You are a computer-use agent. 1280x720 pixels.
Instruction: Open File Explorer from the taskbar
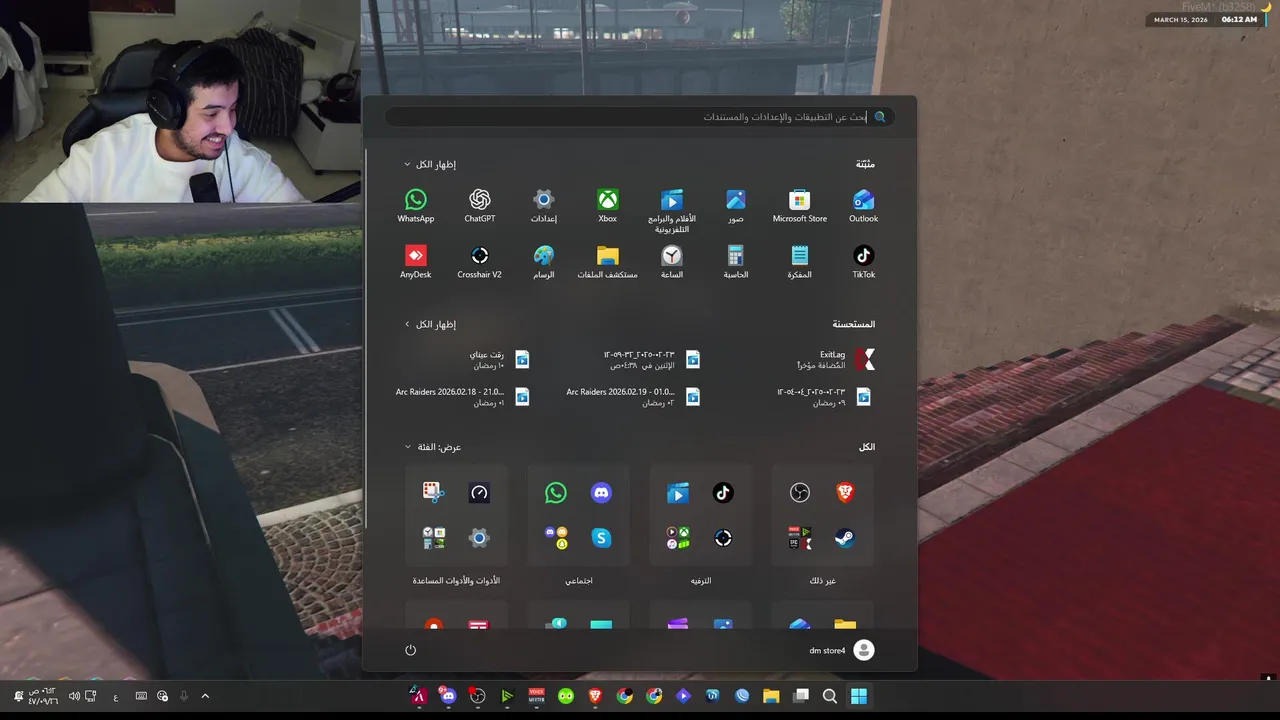tap(771, 696)
